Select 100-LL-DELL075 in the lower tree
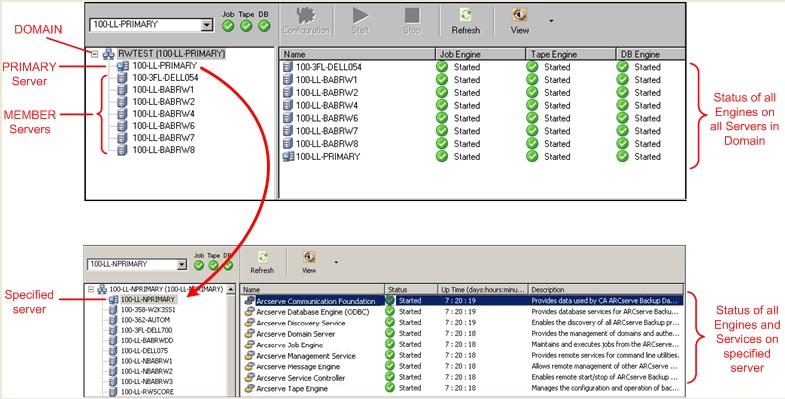Image resolution: width=785 pixels, height=399 pixels. click(144, 351)
